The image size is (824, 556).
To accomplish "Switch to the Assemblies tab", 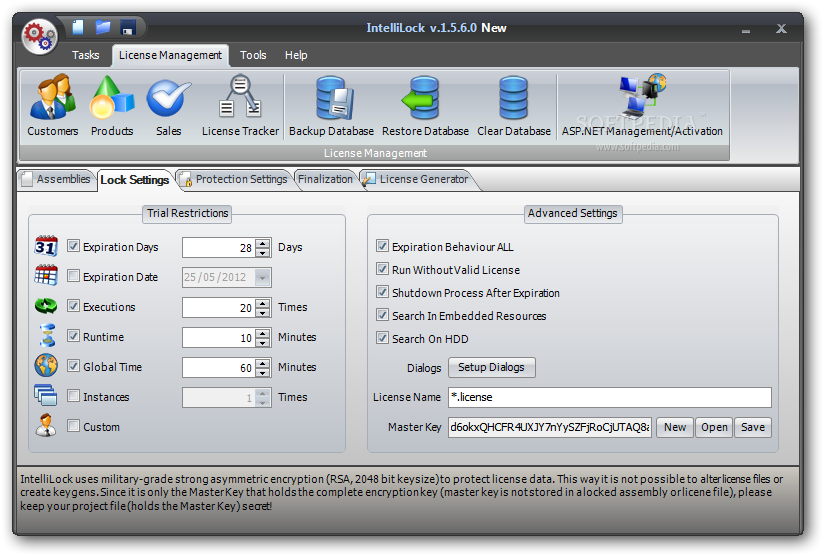I will pyautogui.click(x=56, y=179).
